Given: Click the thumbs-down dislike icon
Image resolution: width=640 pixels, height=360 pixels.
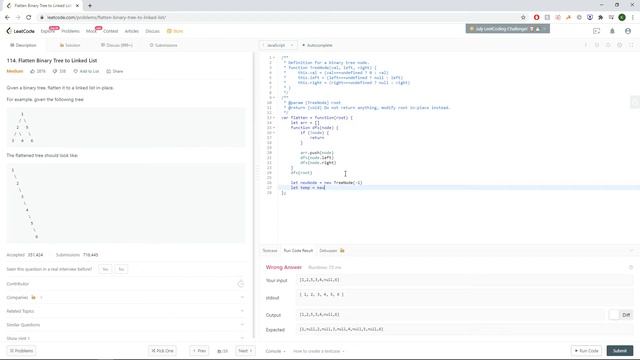Looking at the screenshot, I should (x=55, y=71).
